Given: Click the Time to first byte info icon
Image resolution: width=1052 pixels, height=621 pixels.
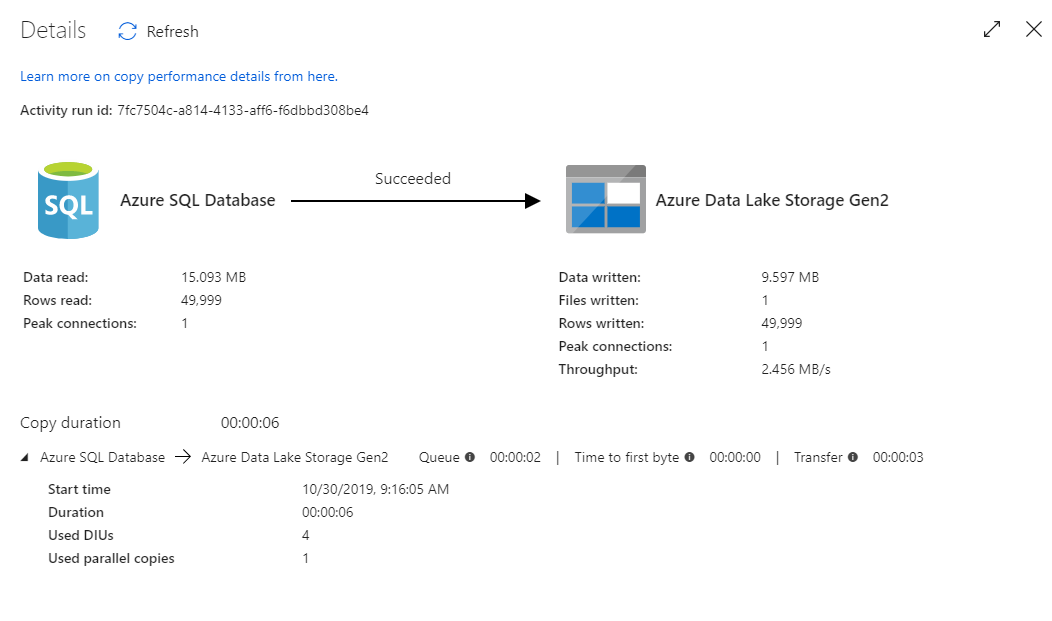Looking at the screenshot, I should 689,457.
